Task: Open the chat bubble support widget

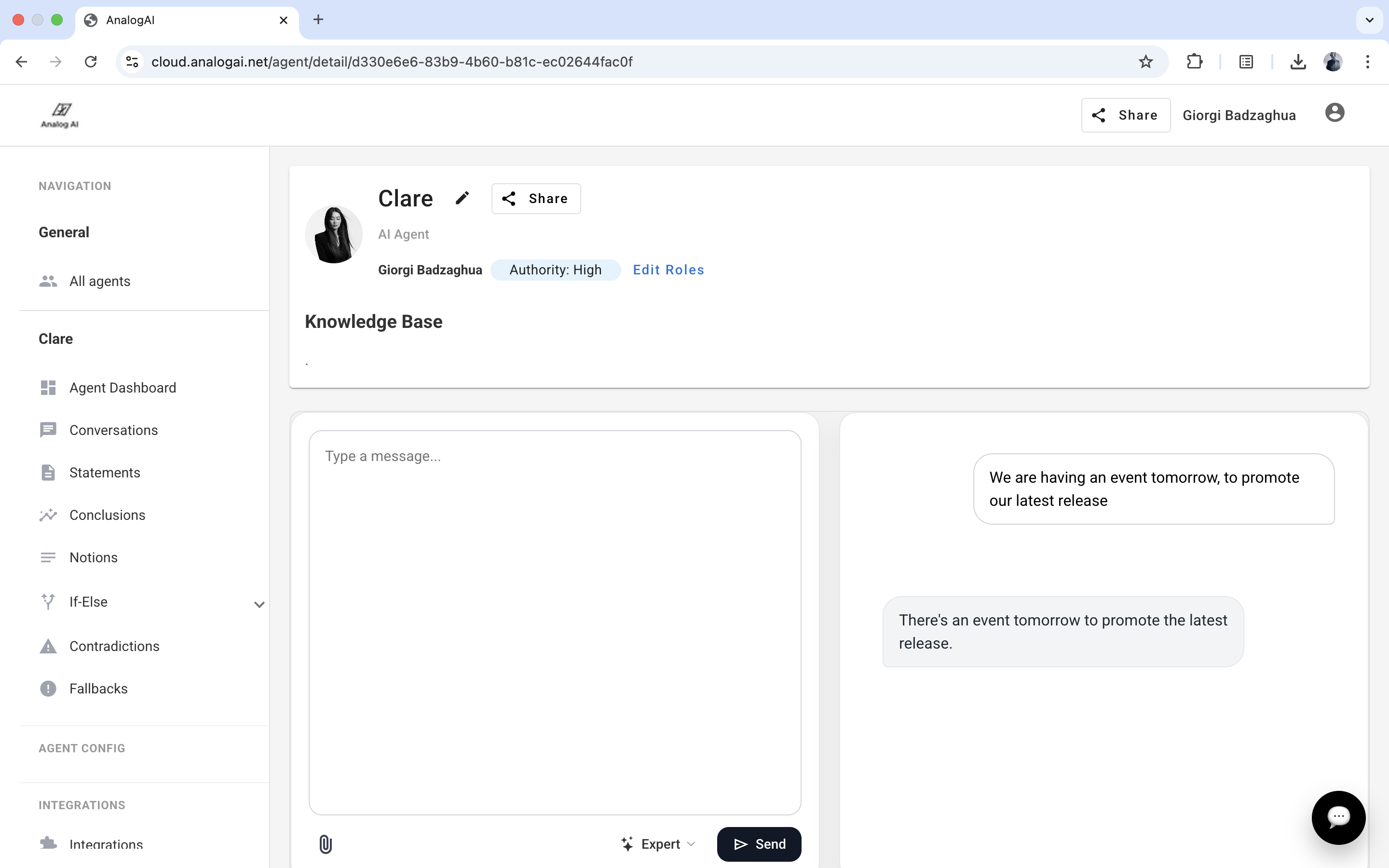Action: coord(1338,817)
